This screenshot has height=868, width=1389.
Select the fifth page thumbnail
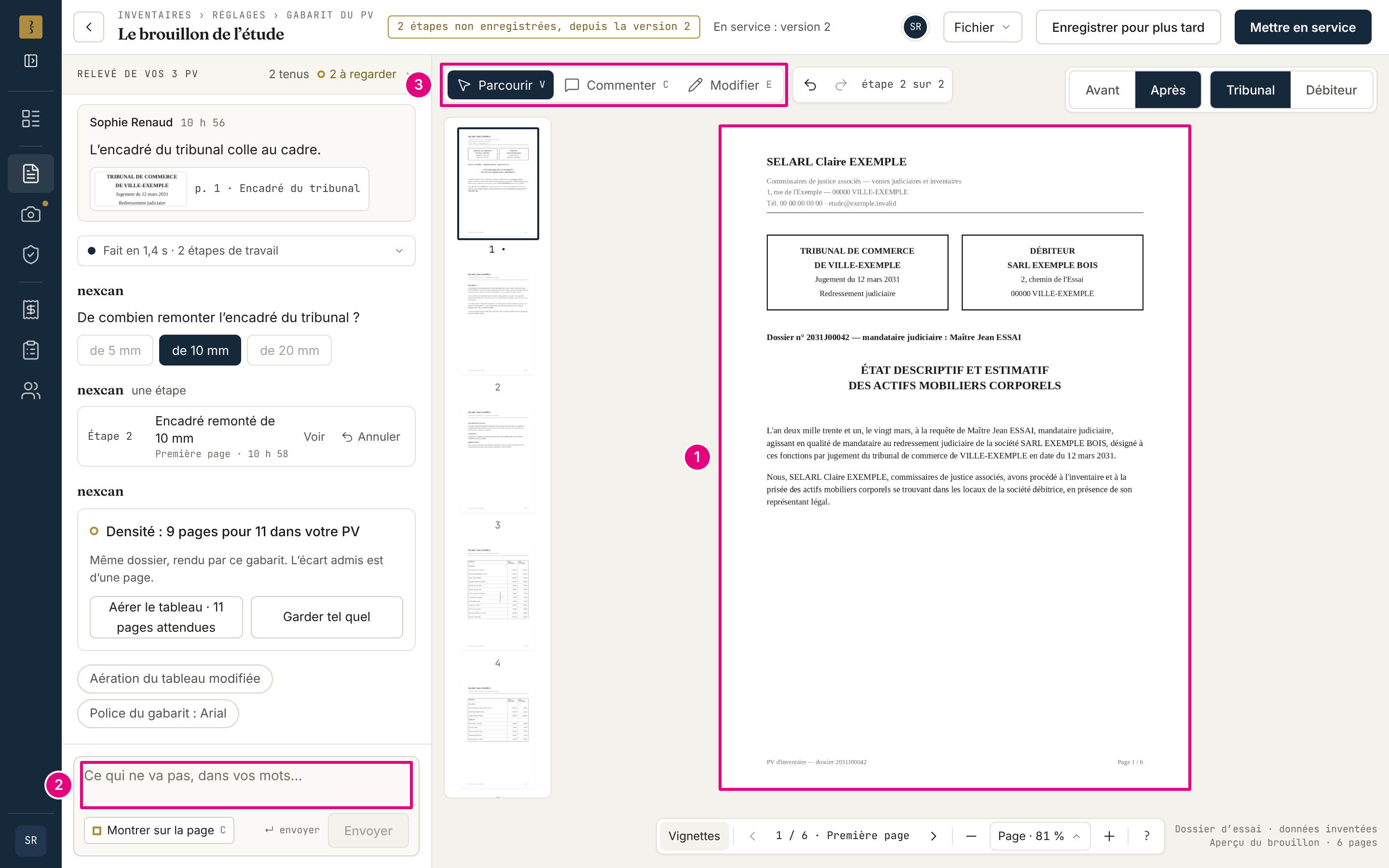[498, 735]
